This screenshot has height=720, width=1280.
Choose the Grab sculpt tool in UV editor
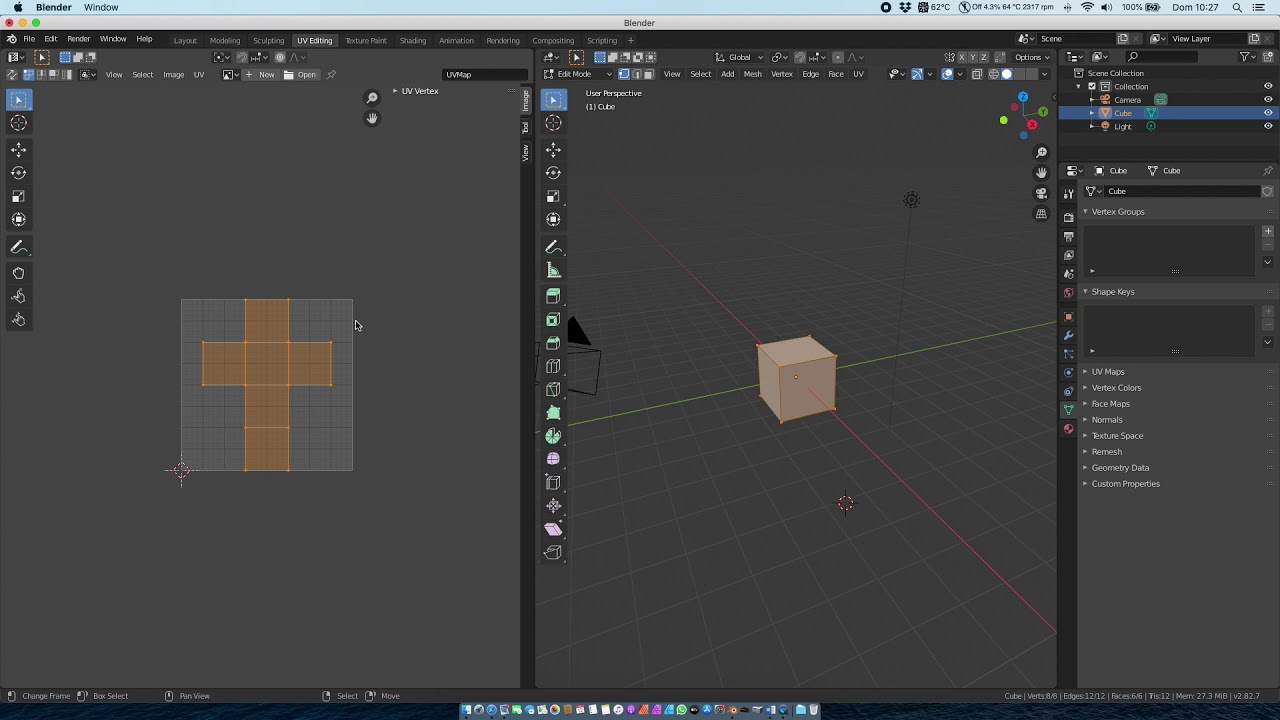click(18, 273)
